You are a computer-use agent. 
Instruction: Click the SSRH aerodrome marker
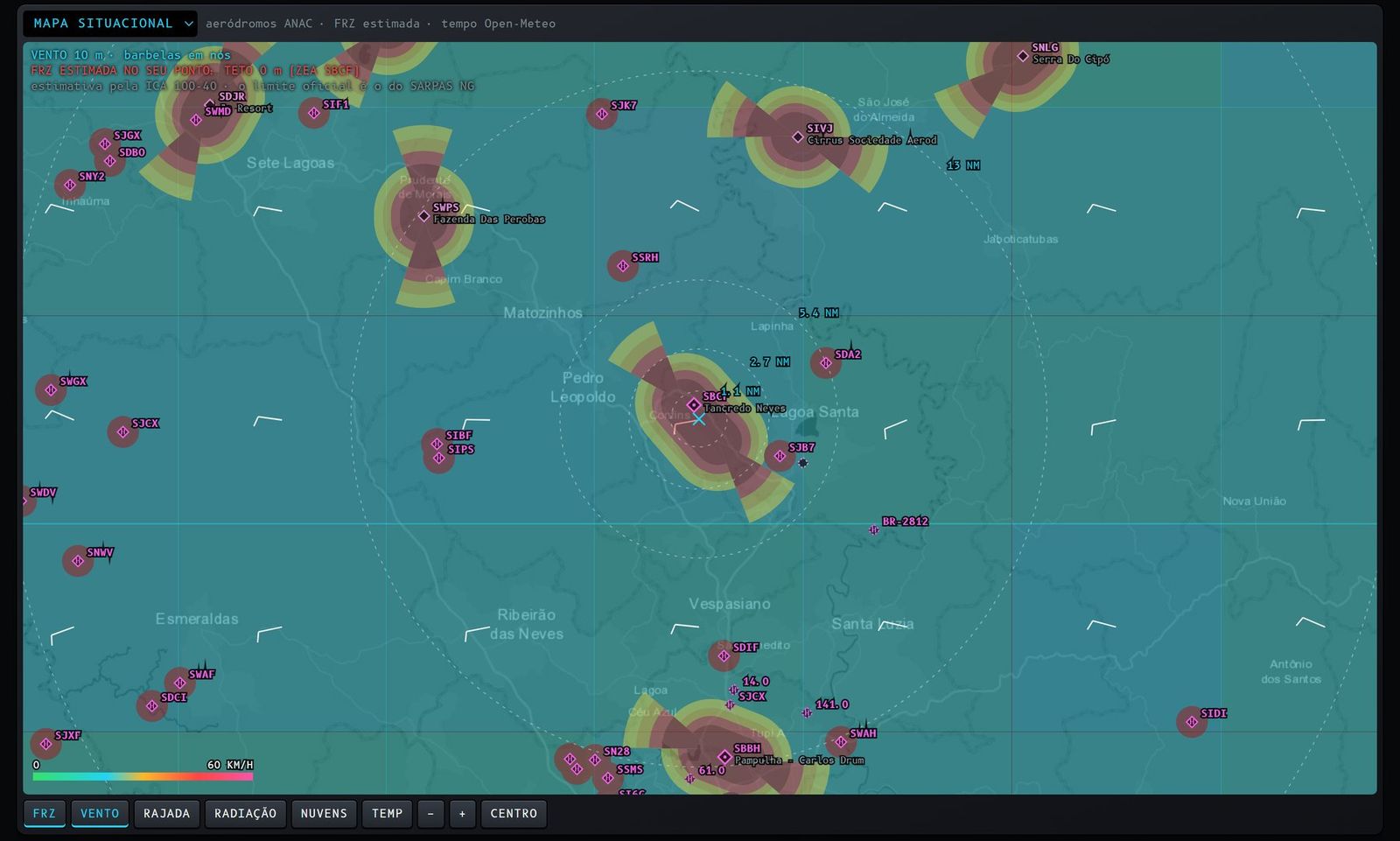coord(623,266)
